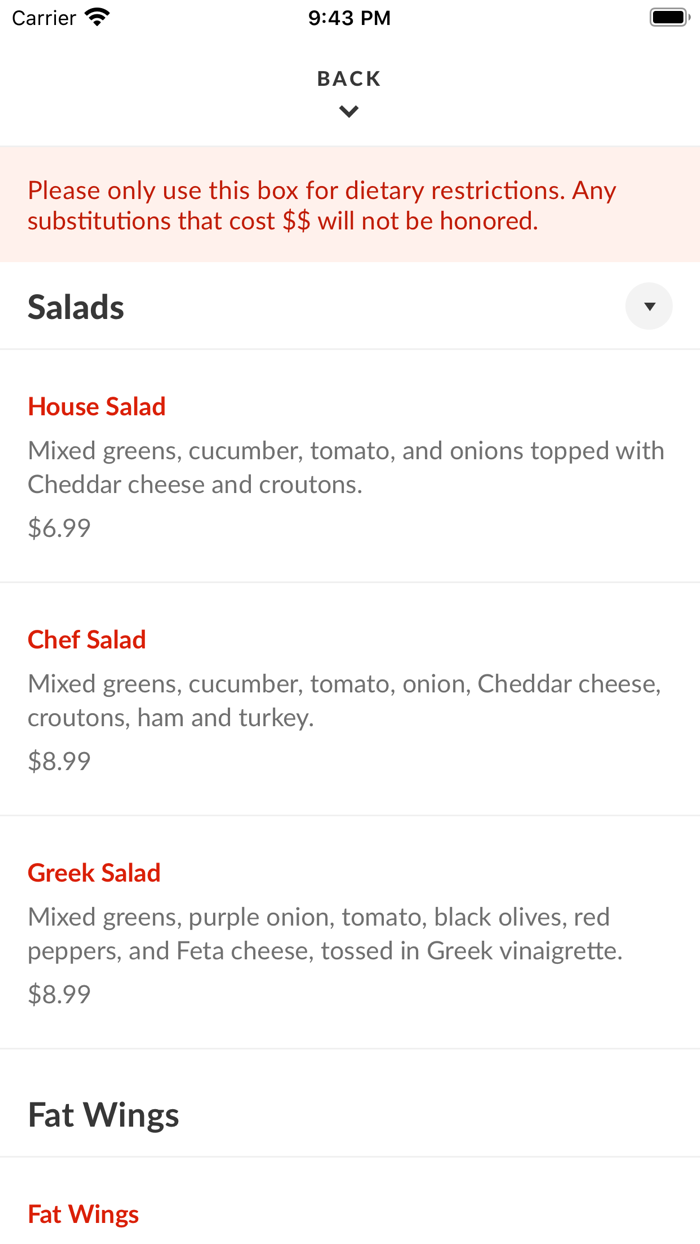Click the 9:43 PM clock
Viewport: 700px width, 1244px height.
pyautogui.click(x=349, y=18)
